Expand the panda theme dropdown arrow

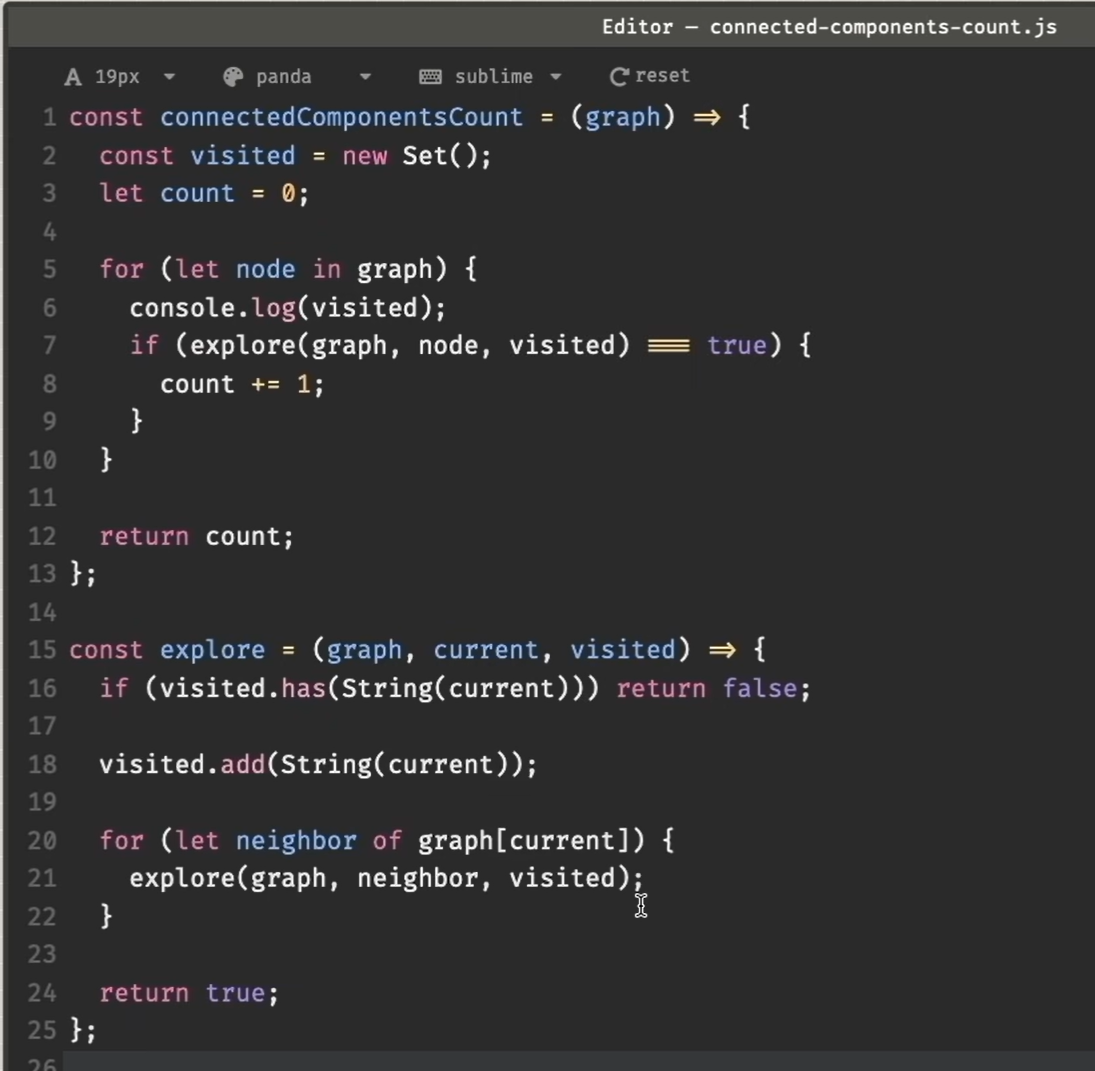tap(365, 77)
